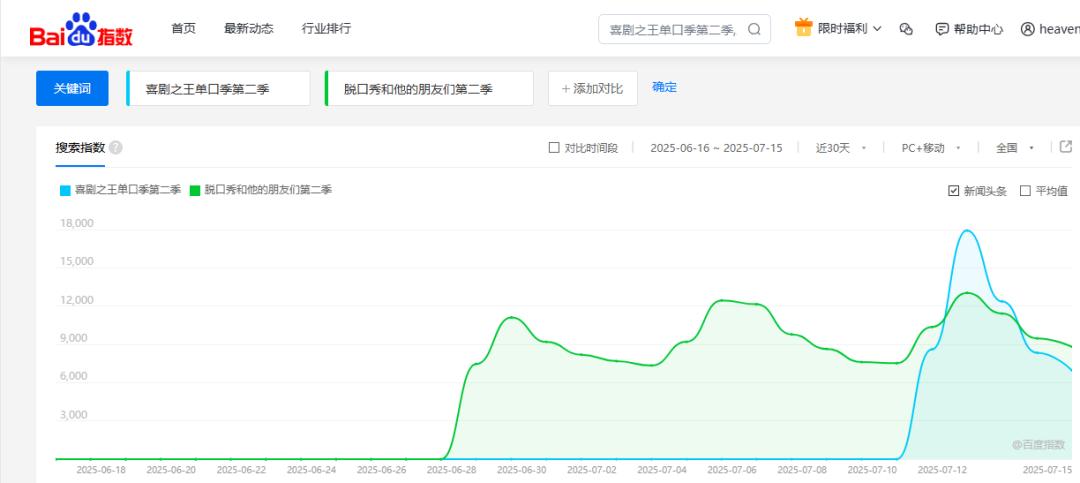Edit keyword field 脱口秀和他的朋友们第二季
This screenshot has height=483, width=1080.
pos(429,88)
